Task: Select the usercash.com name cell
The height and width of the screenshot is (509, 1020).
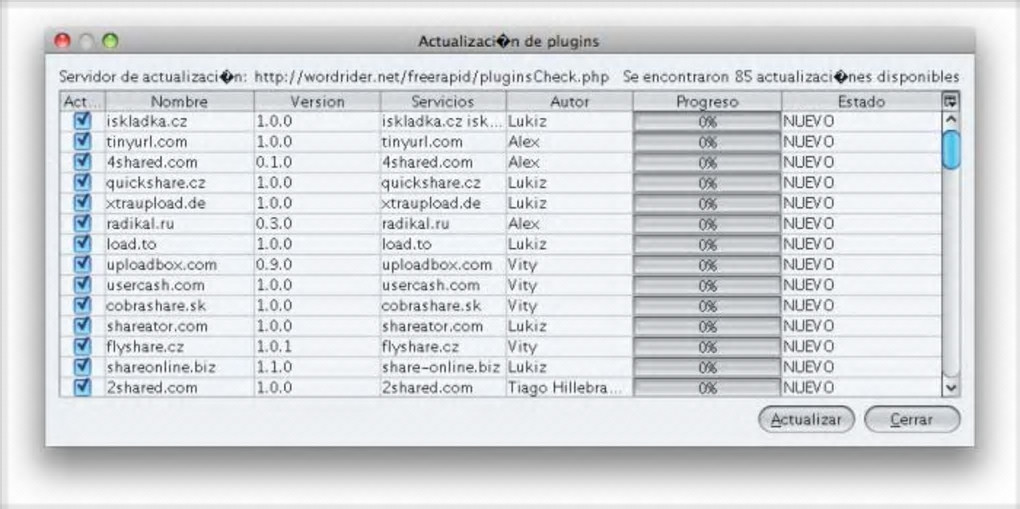Action: coord(180,285)
